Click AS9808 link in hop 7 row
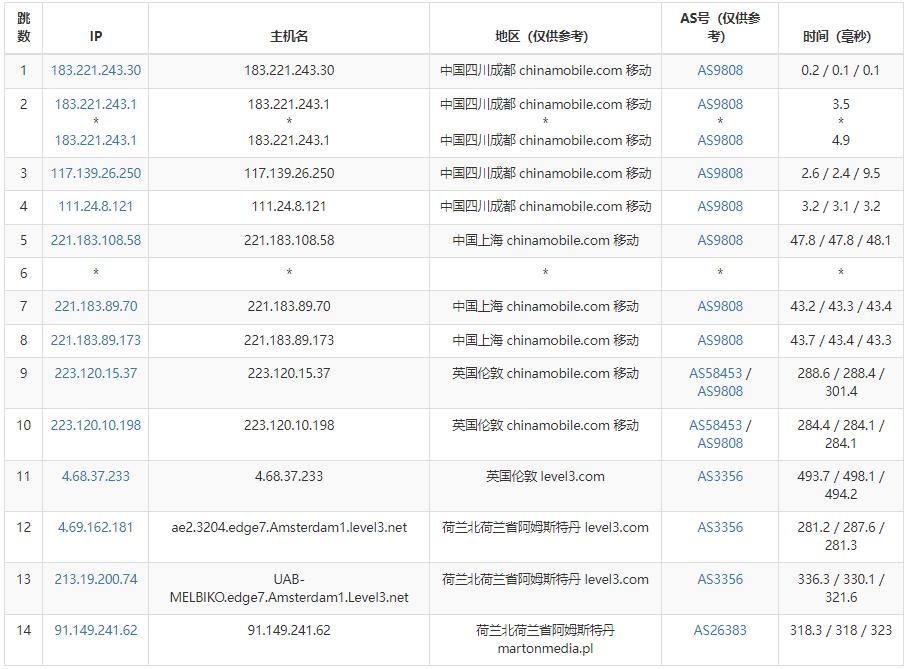 tap(720, 306)
